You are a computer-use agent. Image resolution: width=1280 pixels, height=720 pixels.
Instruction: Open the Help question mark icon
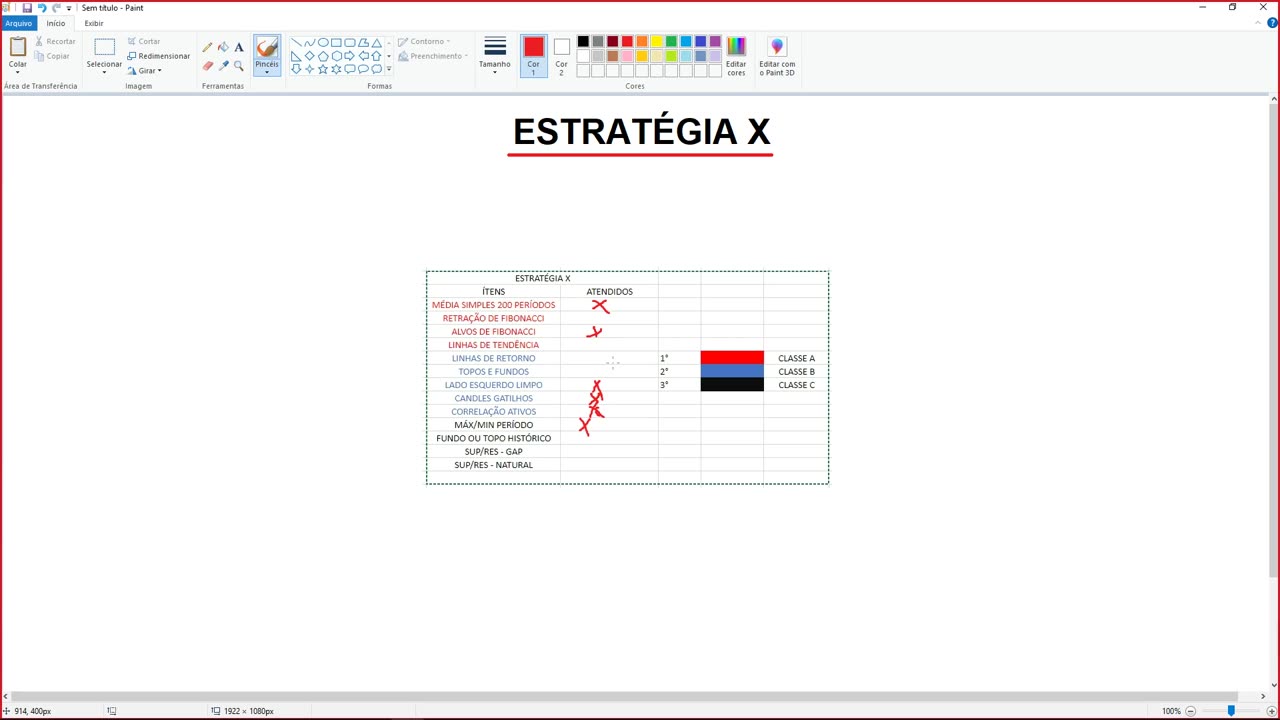[x=1272, y=23]
